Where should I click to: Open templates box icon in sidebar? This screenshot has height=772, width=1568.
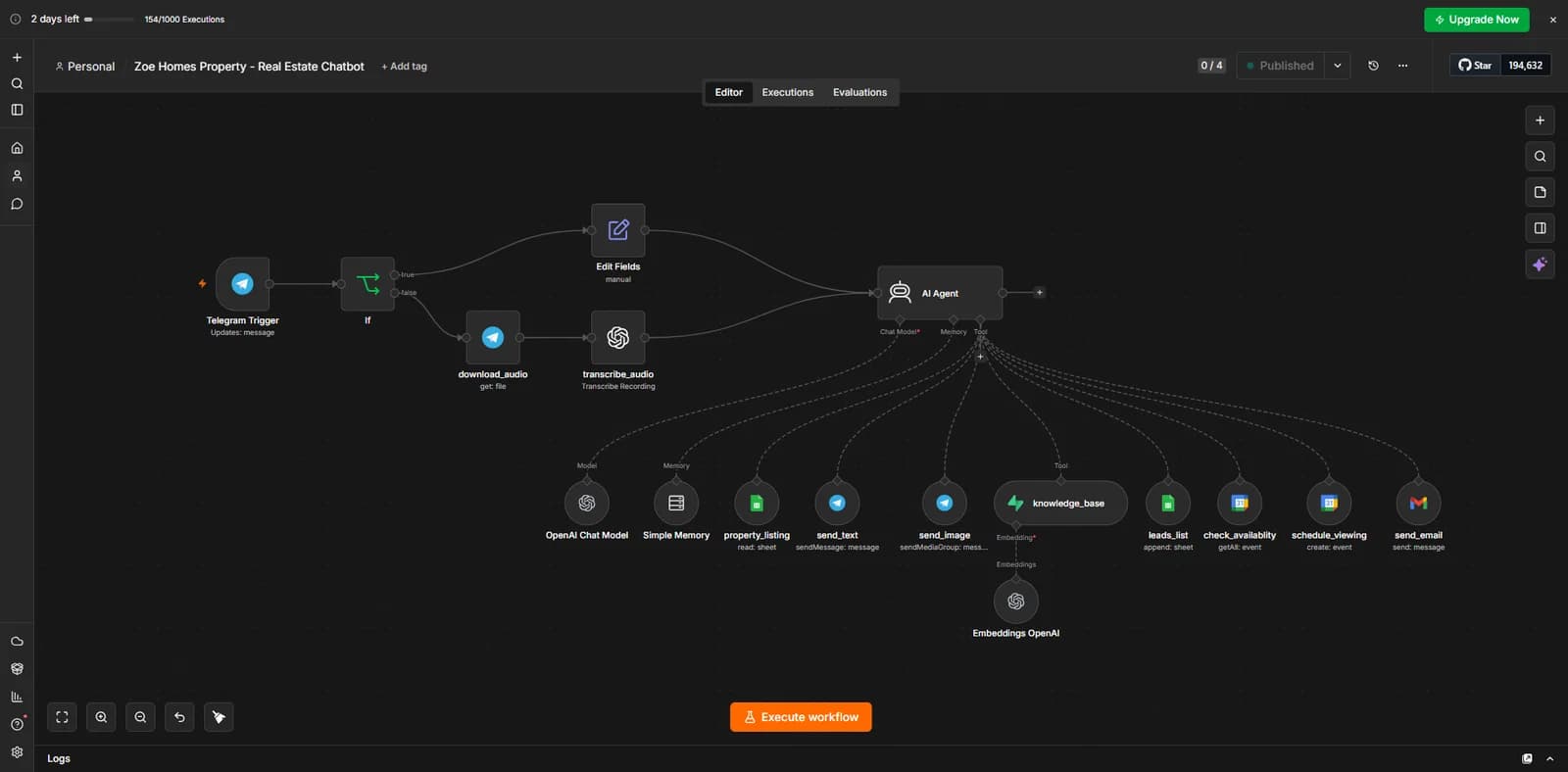click(17, 669)
